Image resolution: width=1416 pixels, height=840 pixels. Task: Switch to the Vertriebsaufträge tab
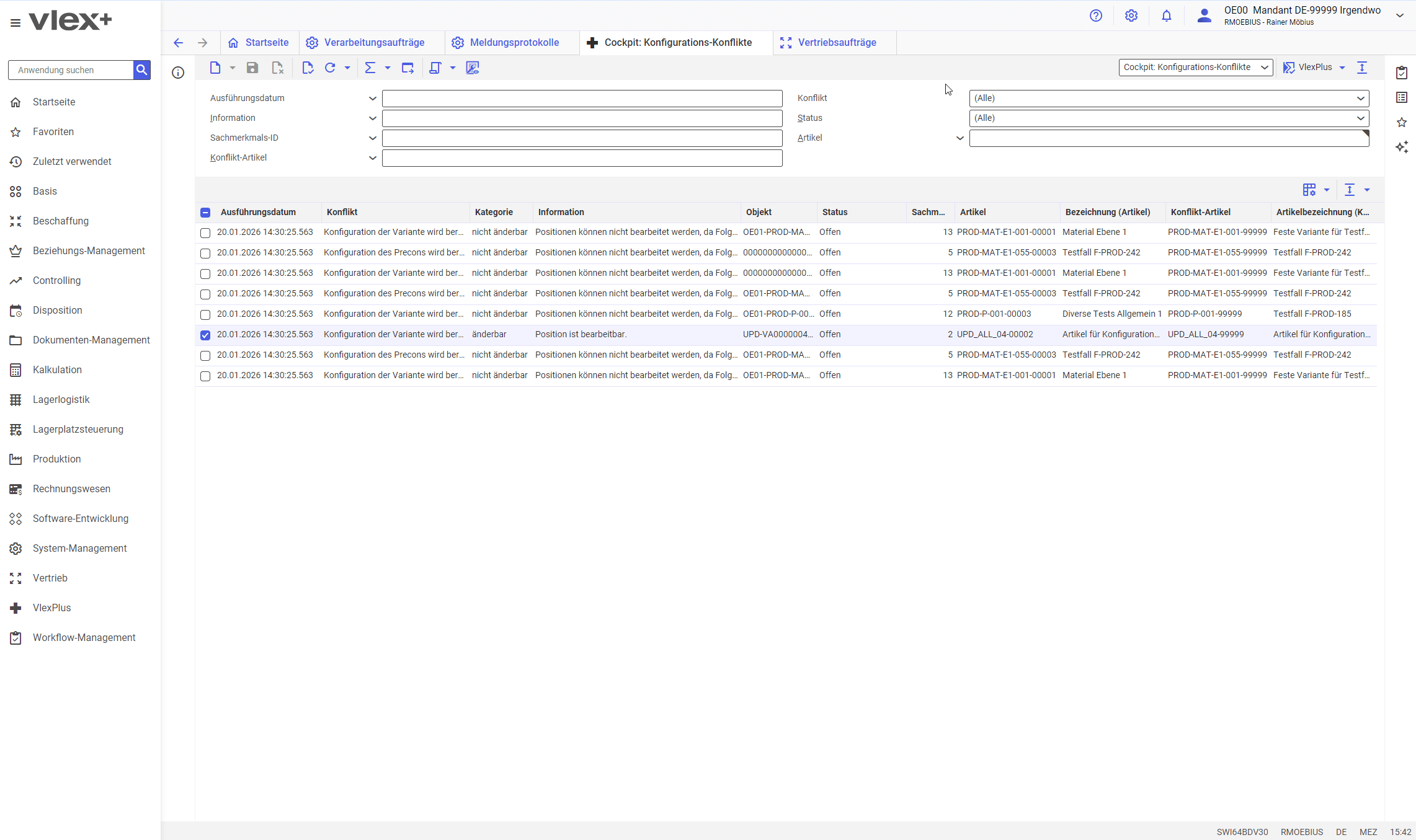[x=836, y=43]
